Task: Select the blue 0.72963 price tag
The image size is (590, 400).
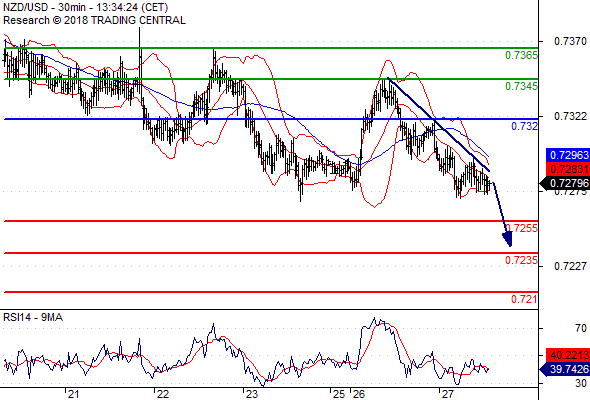Action: (x=568, y=155)
